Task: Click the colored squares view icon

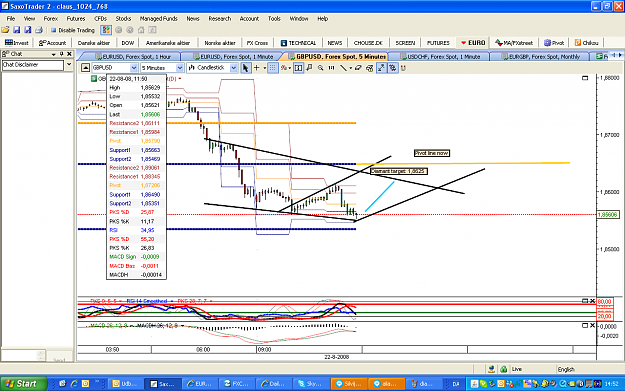Action: tap(106, 30)
